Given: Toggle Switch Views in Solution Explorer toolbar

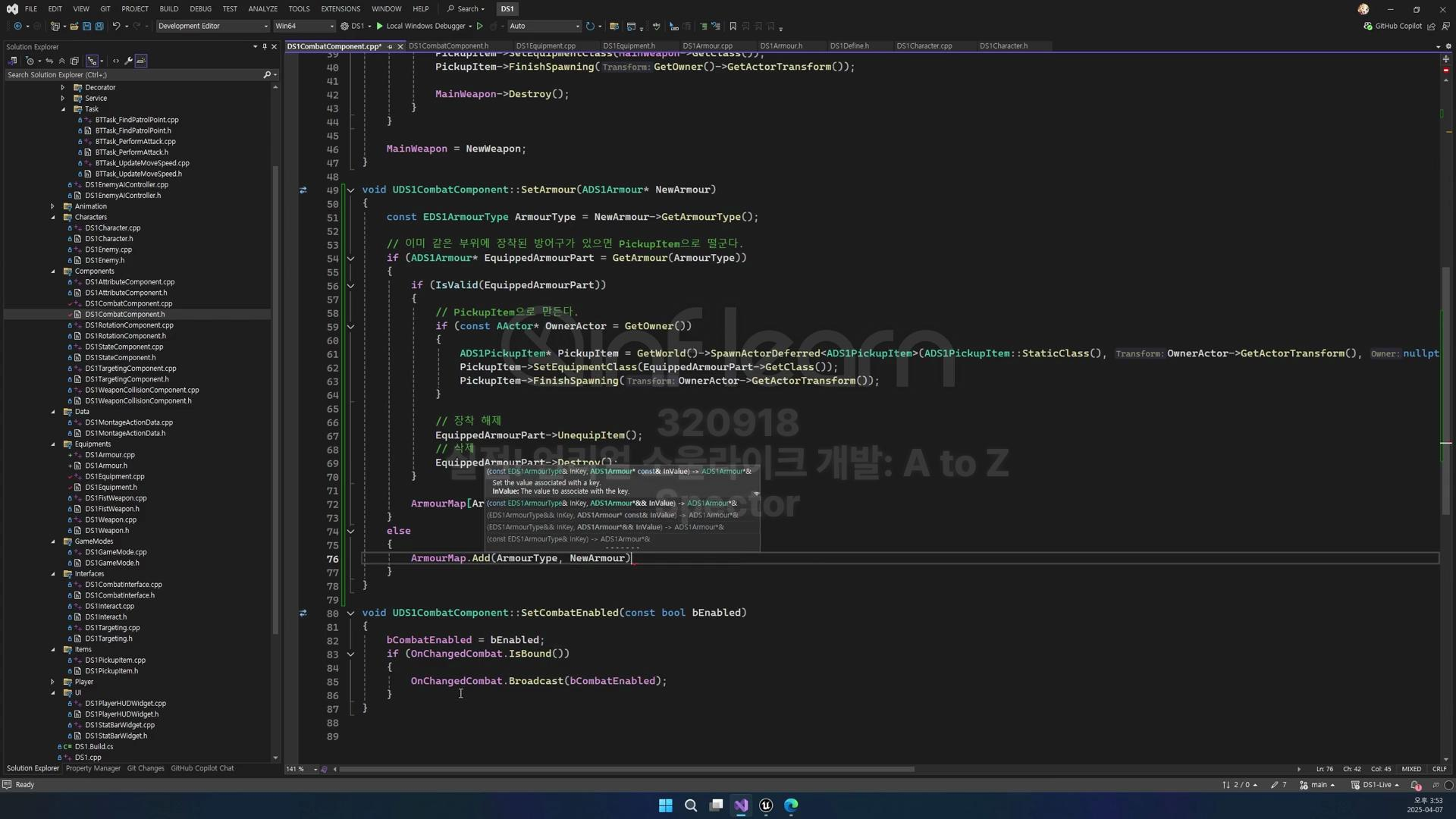Looking at the screenshot, I should coord(13,61).
